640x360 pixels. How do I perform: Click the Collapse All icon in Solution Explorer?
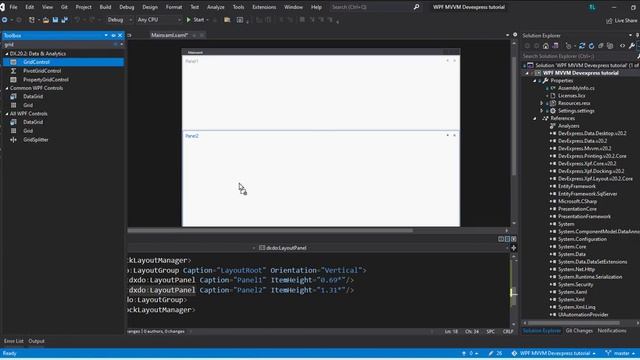(601, 46)
